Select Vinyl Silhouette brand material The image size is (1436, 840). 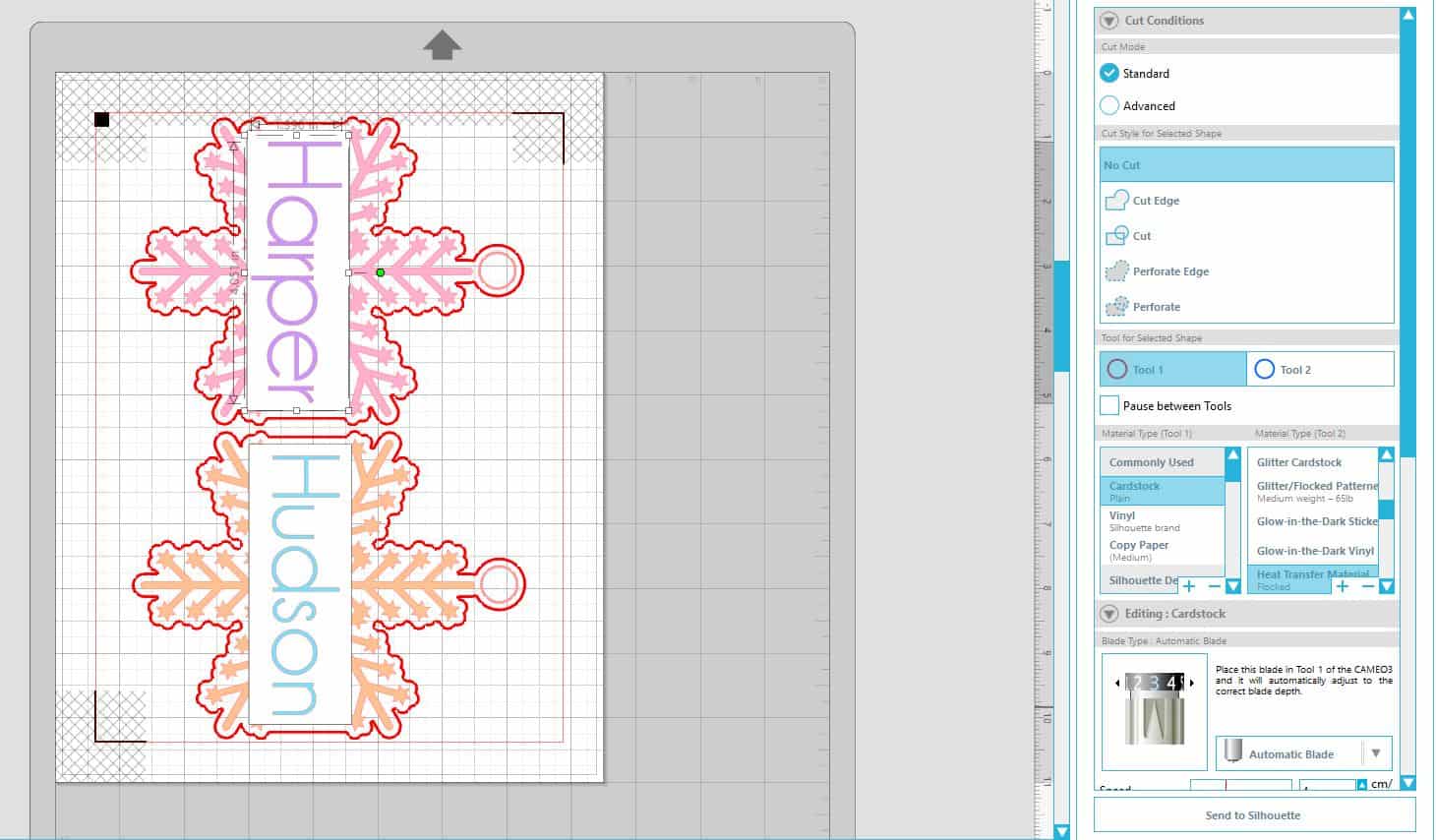pyautogui.click(x=1163, y=520)
